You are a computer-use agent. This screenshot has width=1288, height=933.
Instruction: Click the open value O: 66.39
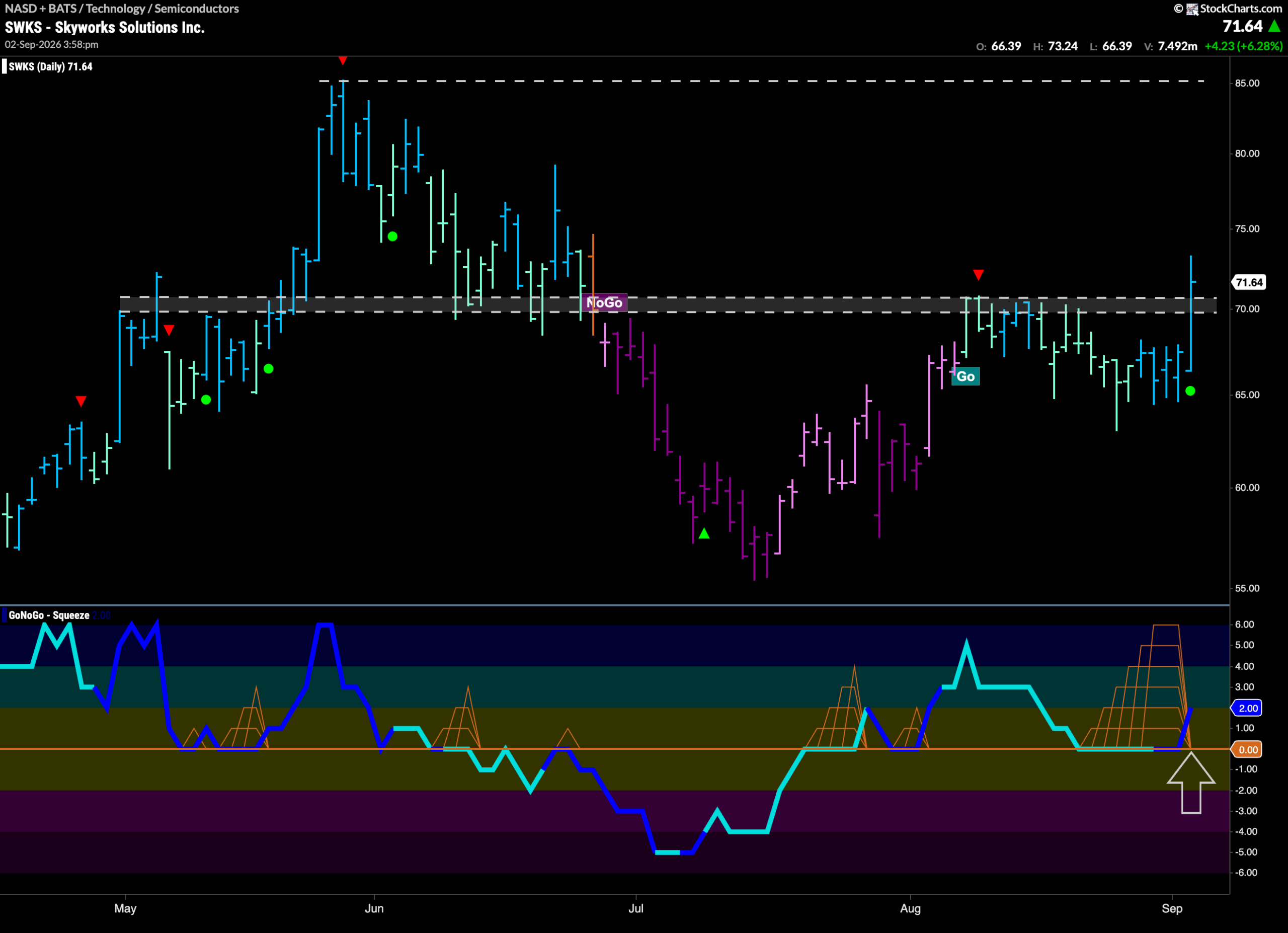[998, 47]
